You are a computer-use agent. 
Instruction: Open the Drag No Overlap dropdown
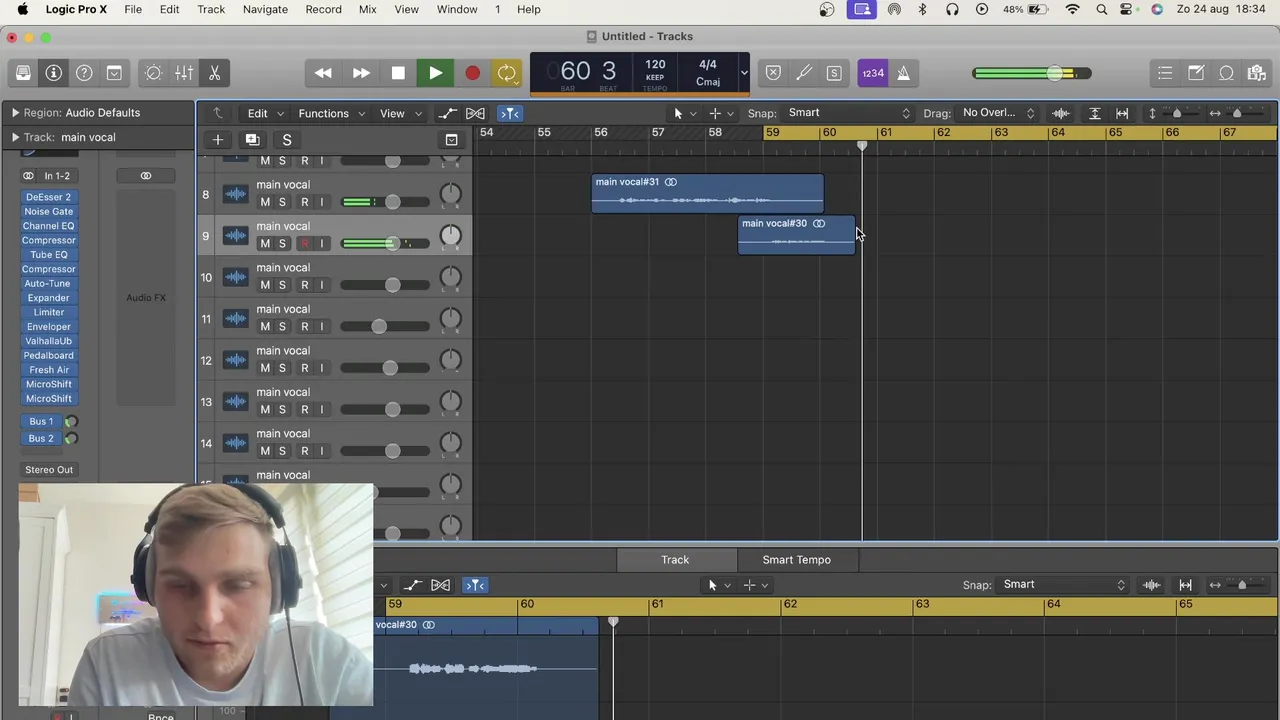click(998, 113)
